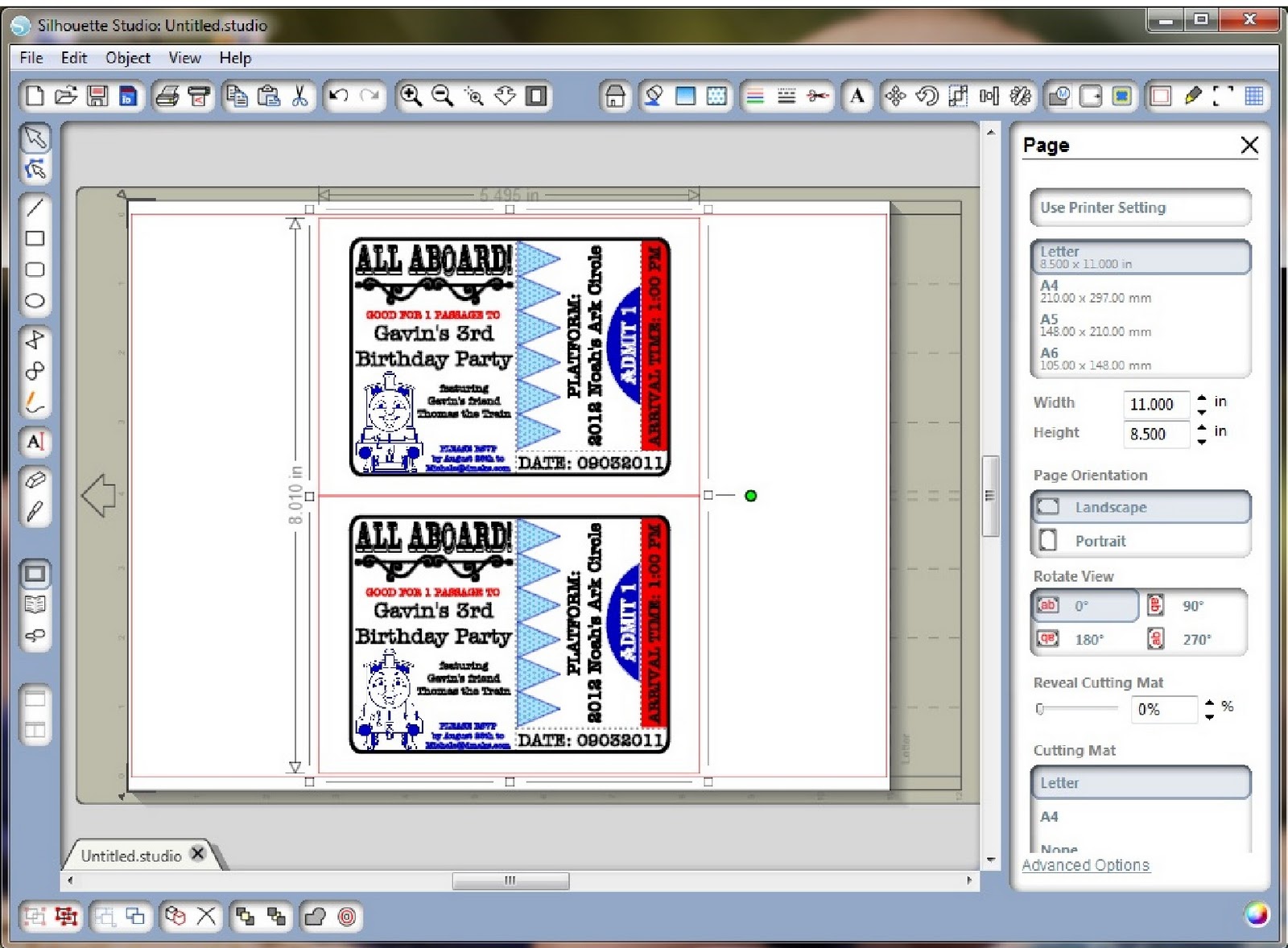Select A4 cutting mat option
The height and width of the screenshot is (948, 1288).
(x=1141, y=817)
